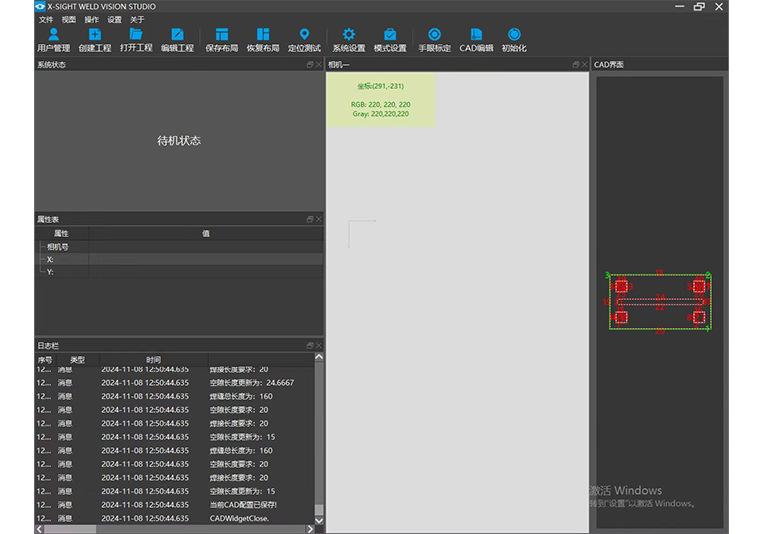This screenshot has height=534, width=763.
Task: Float the 属性表 properties panel
Action: 310,220
